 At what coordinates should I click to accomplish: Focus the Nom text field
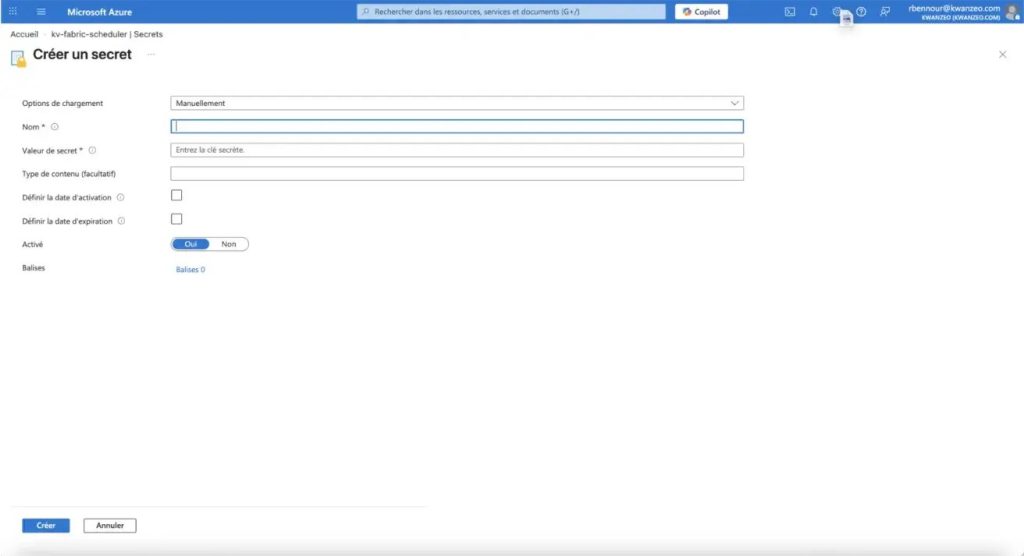tap(456, 126)
